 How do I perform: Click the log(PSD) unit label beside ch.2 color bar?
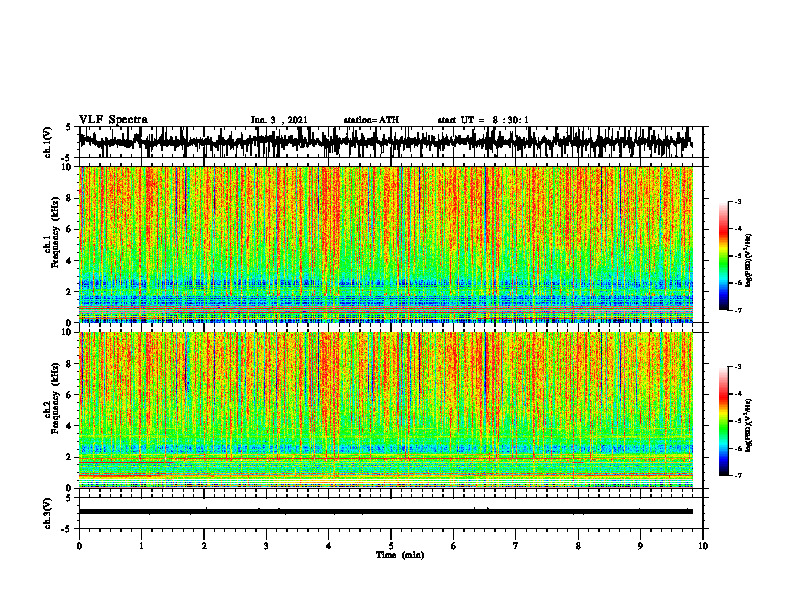pyautogui.click(x=748, y=425)
